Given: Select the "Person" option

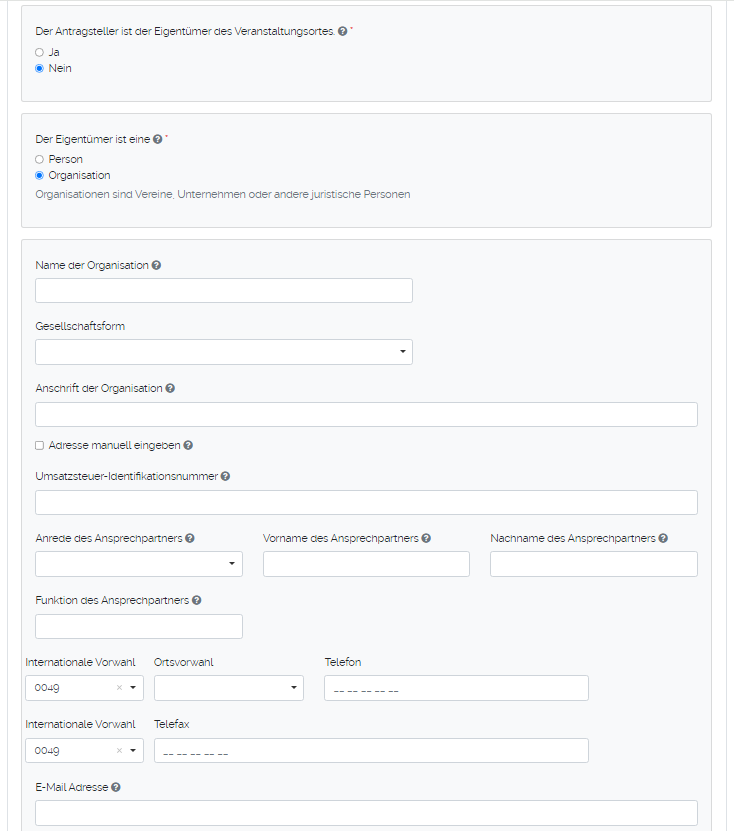Looking at the screenshot, I should [x=39, y=158].
